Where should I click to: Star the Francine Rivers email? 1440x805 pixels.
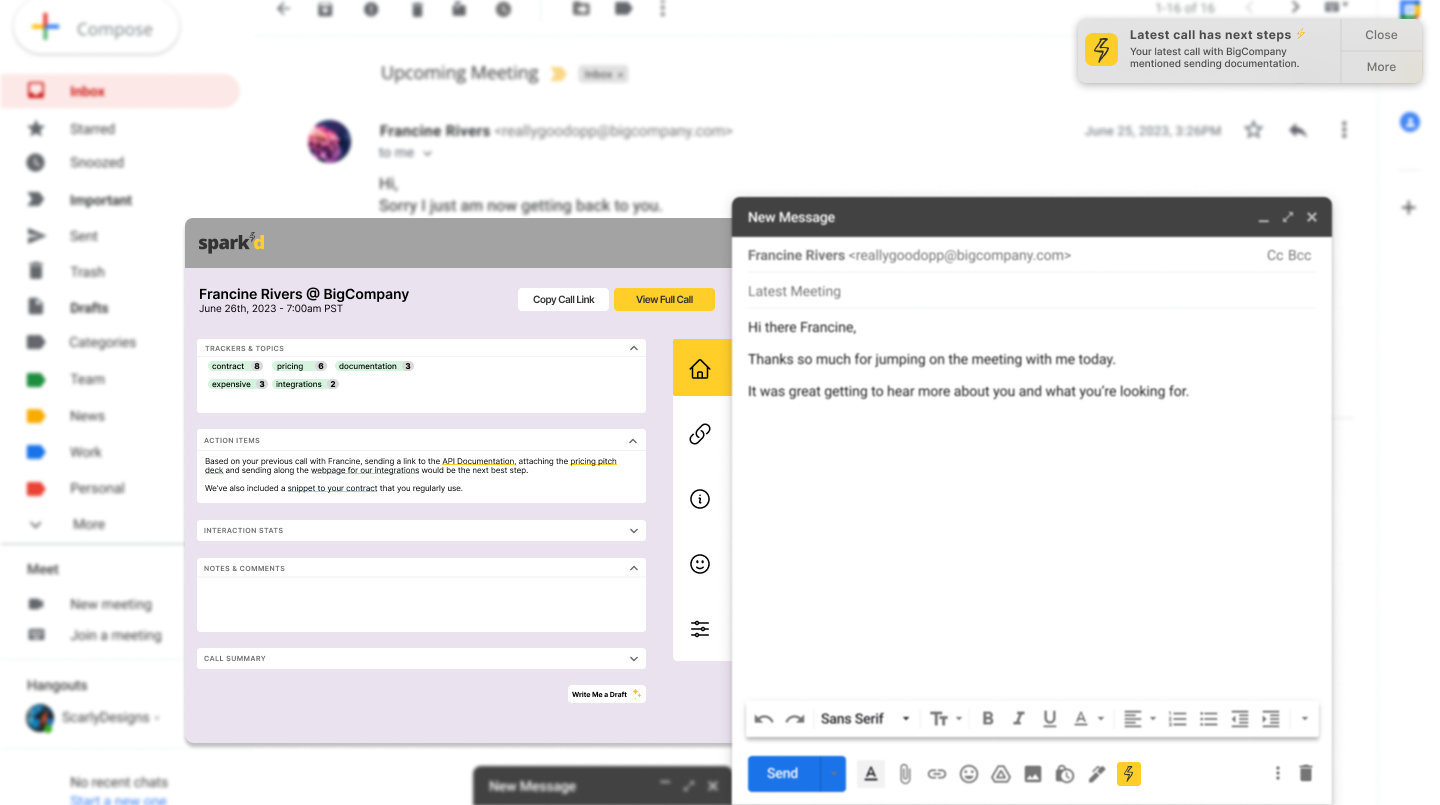pyautogui.click(x=1254, y=130)
